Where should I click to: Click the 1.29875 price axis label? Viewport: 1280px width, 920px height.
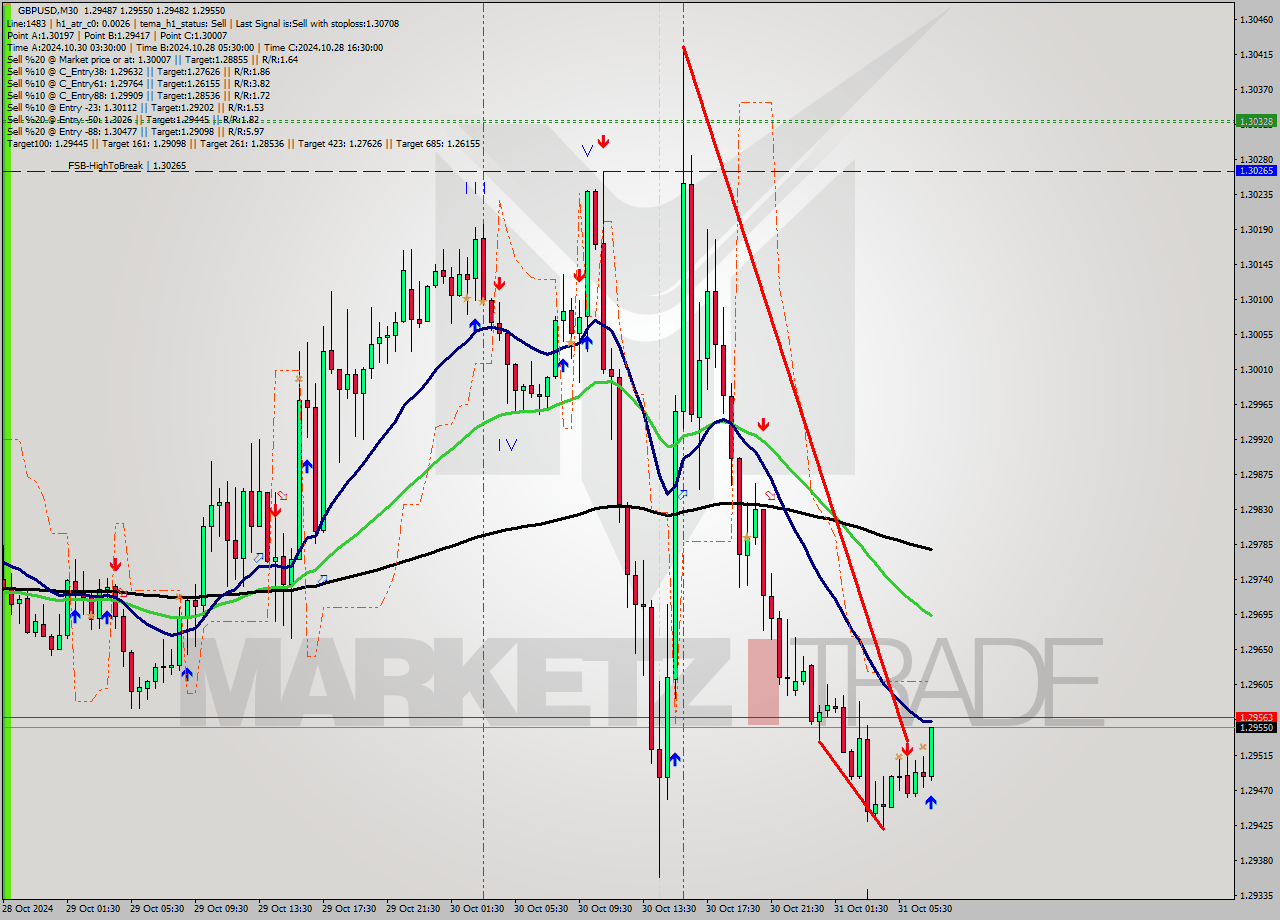pyautogui.click(x=1256, y=474)
